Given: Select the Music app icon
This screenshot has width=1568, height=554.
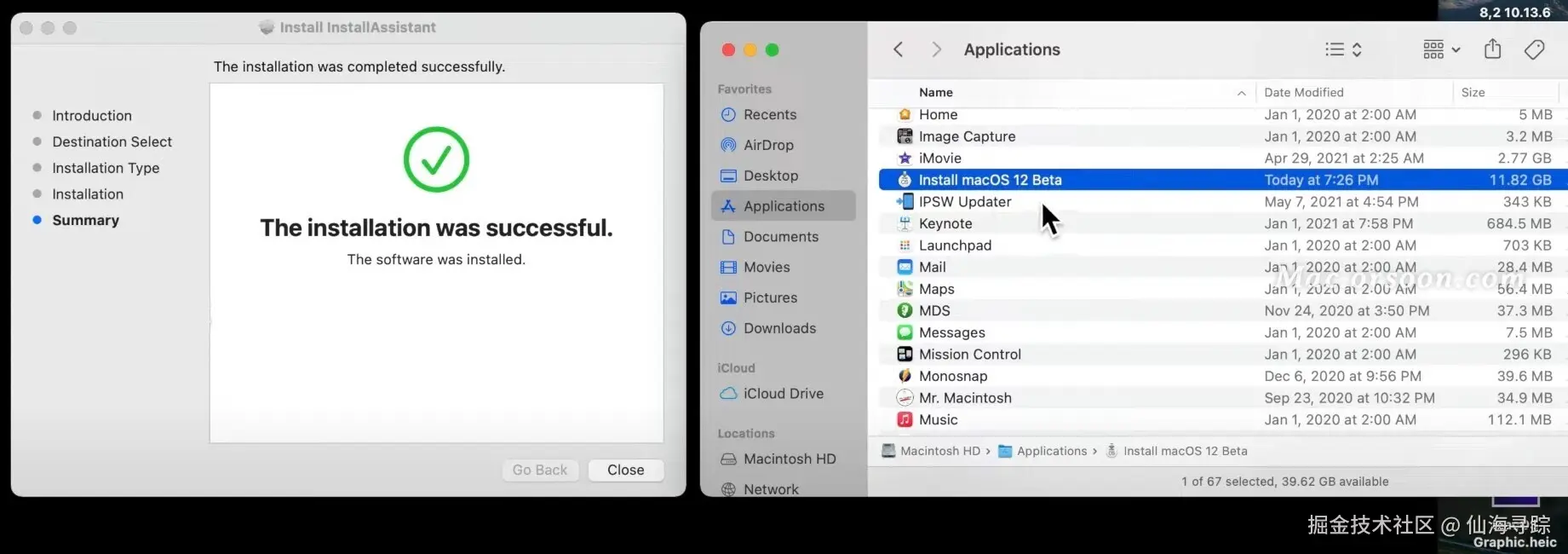Looking at the screenshot, I should click(905, 419).
